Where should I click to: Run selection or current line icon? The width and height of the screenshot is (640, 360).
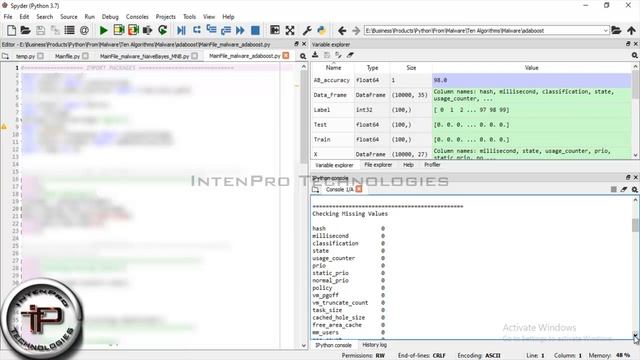click(147, 30)
